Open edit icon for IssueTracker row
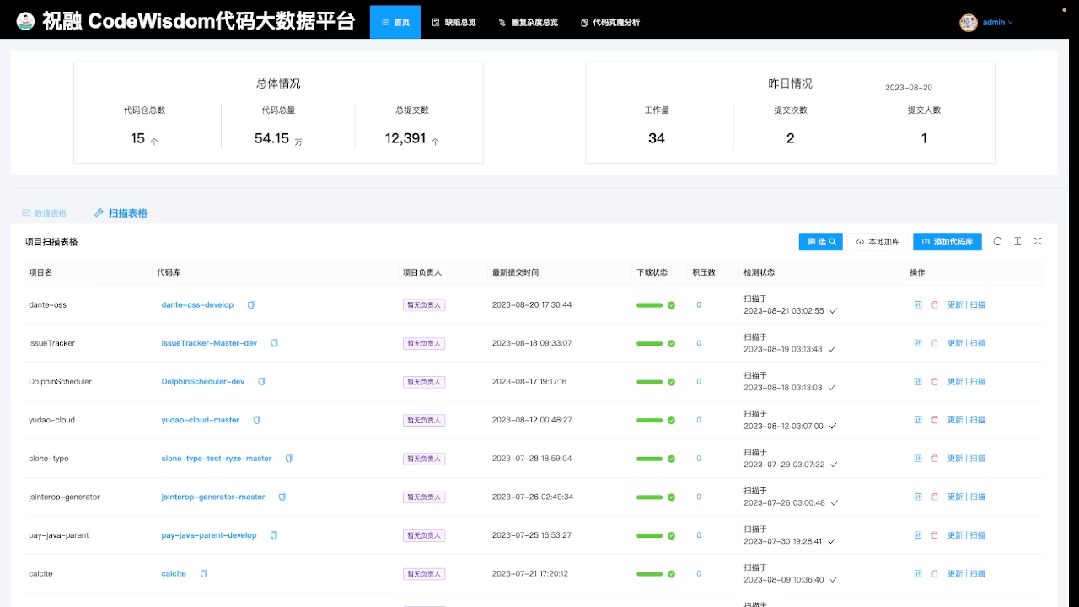The image size is (1079, 607). [x=917, y=343]
